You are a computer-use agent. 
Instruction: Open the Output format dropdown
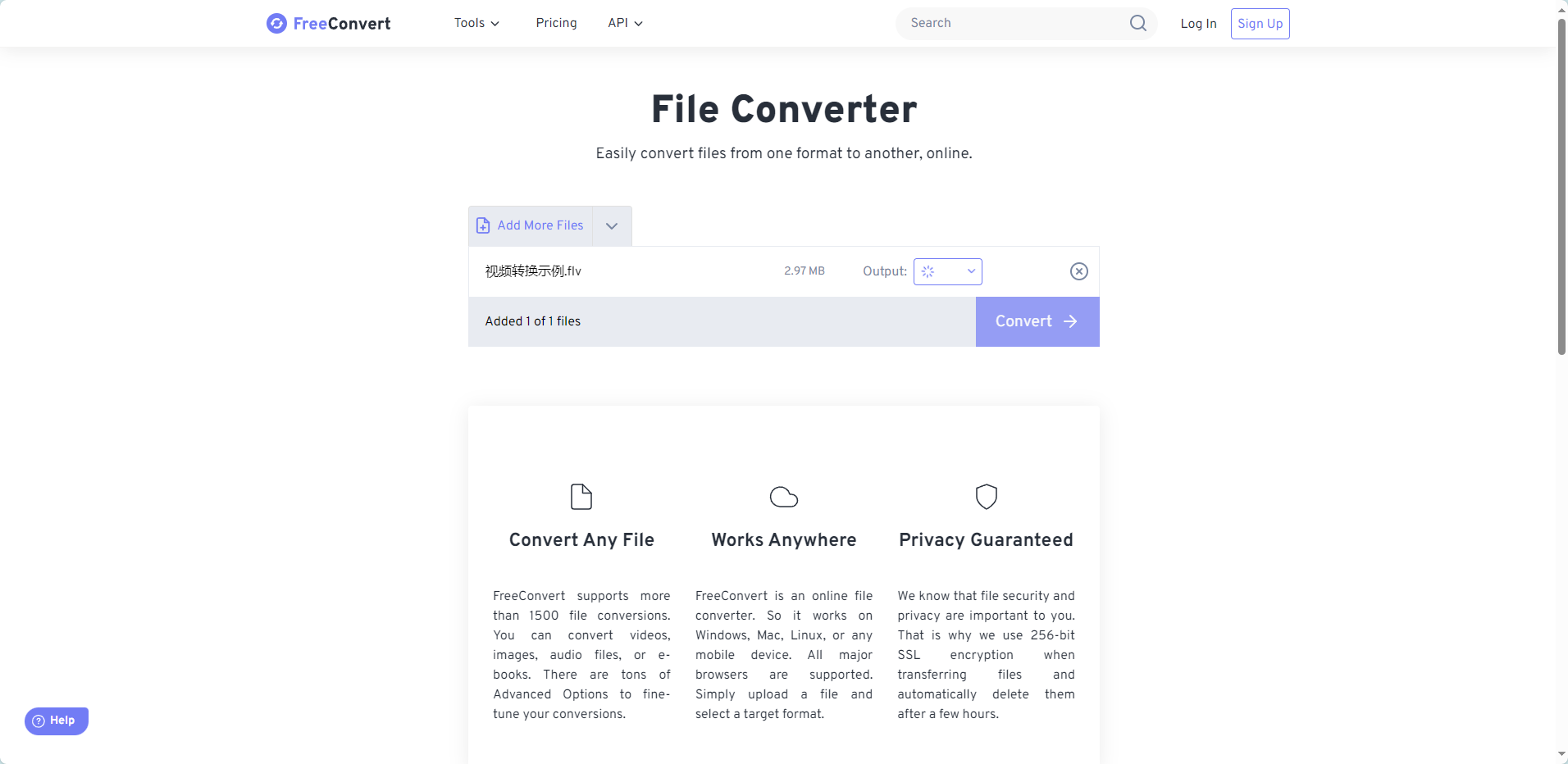tap(948, 271)
